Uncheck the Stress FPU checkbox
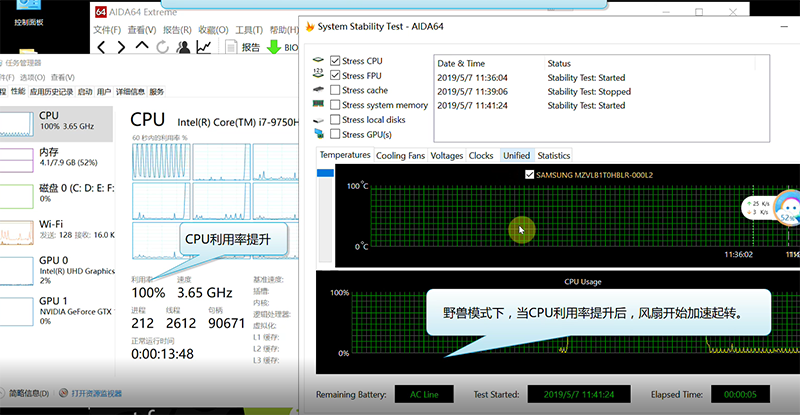This screenshot has width=800, height=415. point(335,76)
